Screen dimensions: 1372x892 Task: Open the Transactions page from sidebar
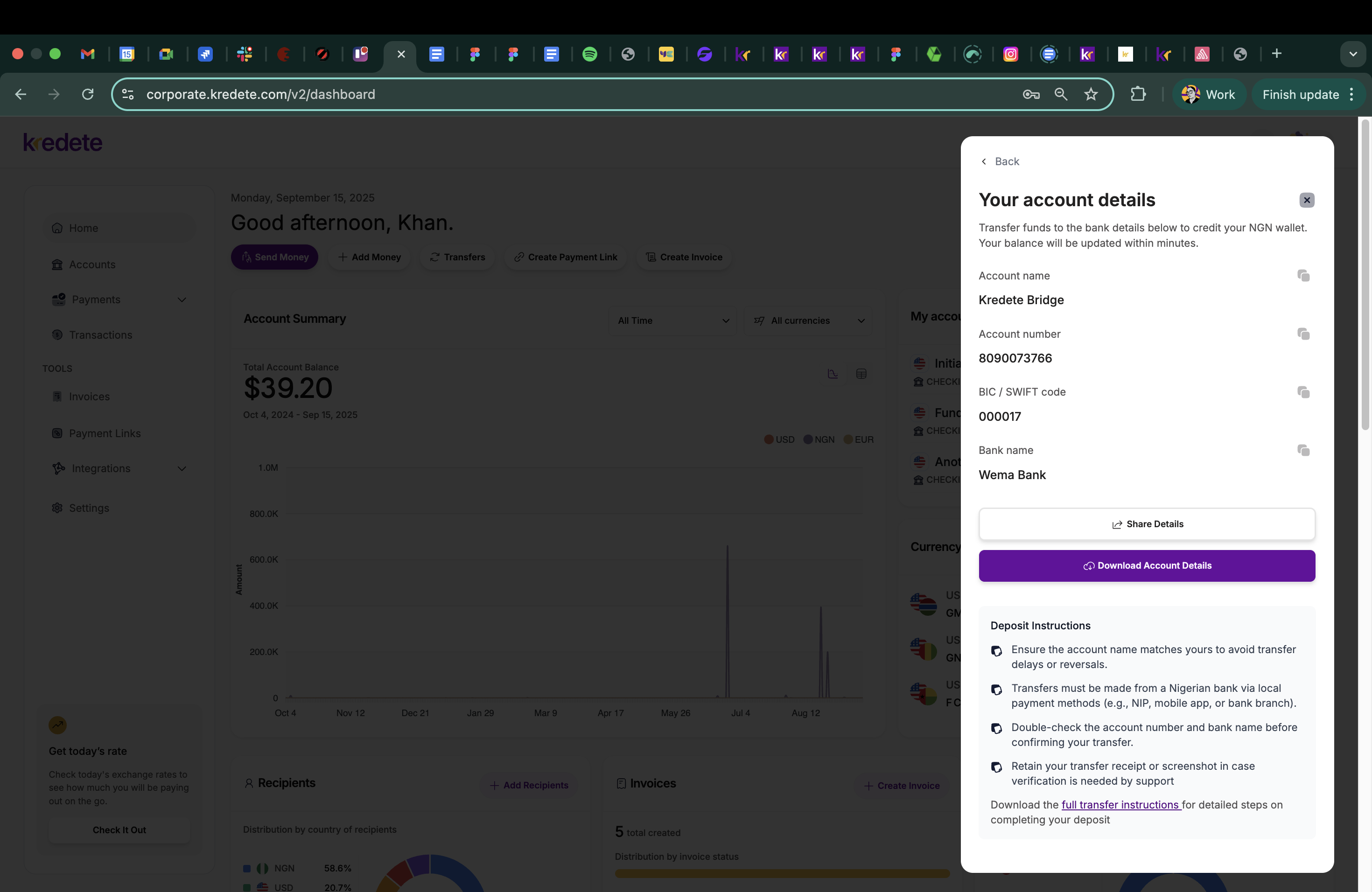[100, 335]
